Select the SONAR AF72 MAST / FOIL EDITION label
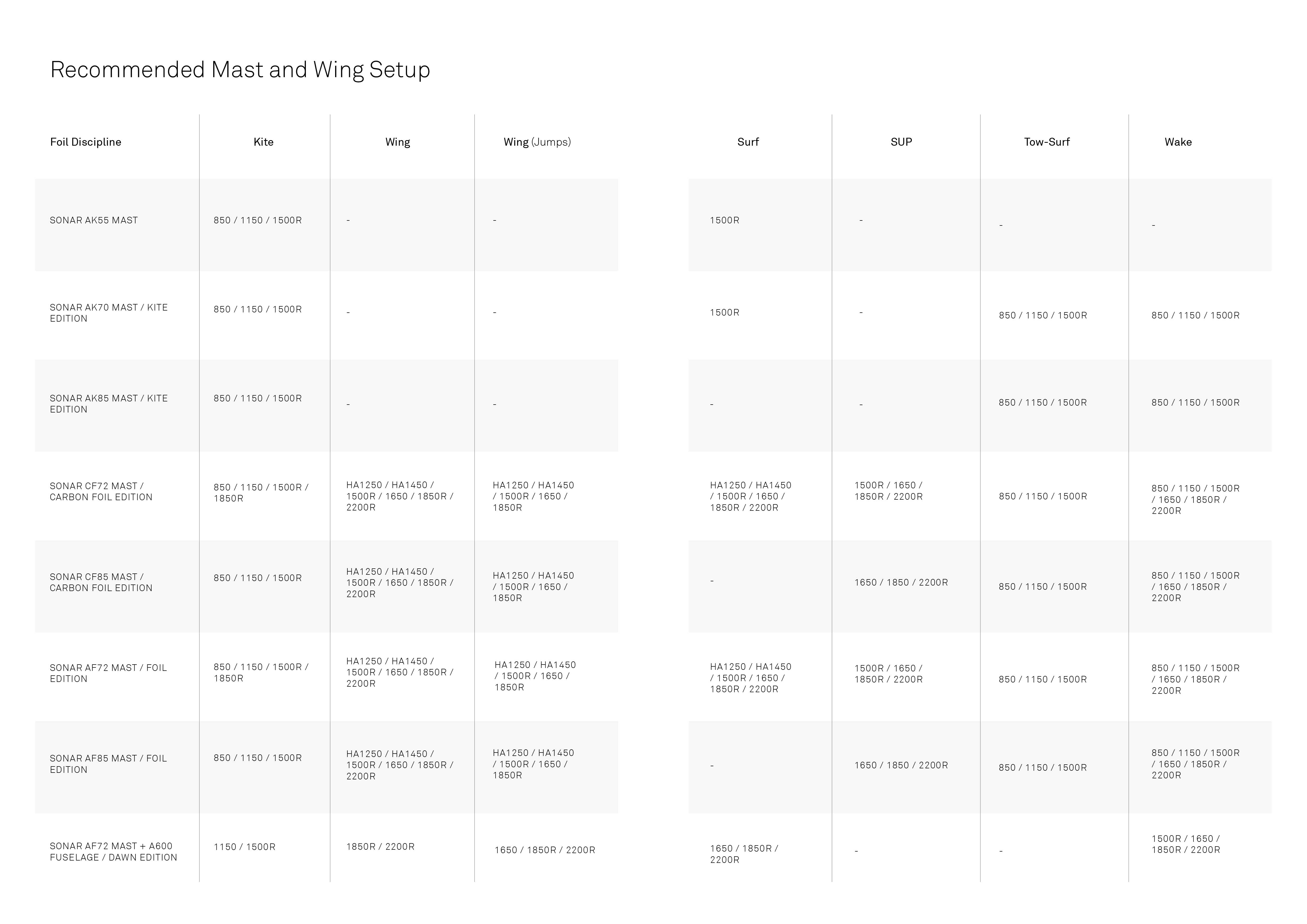Image resolution: width=1307 pixels, height=924 pixels. tap(108, 673)
